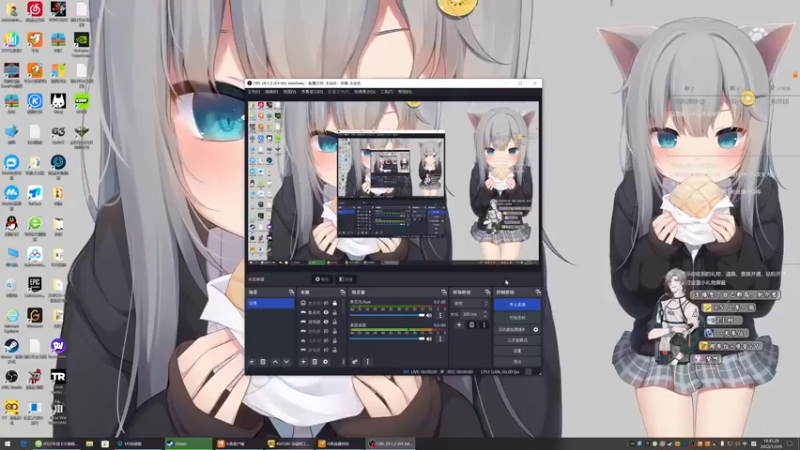Click the OBS taskbar button
This screenshot has height=450, width=800.
coord(391,444)
